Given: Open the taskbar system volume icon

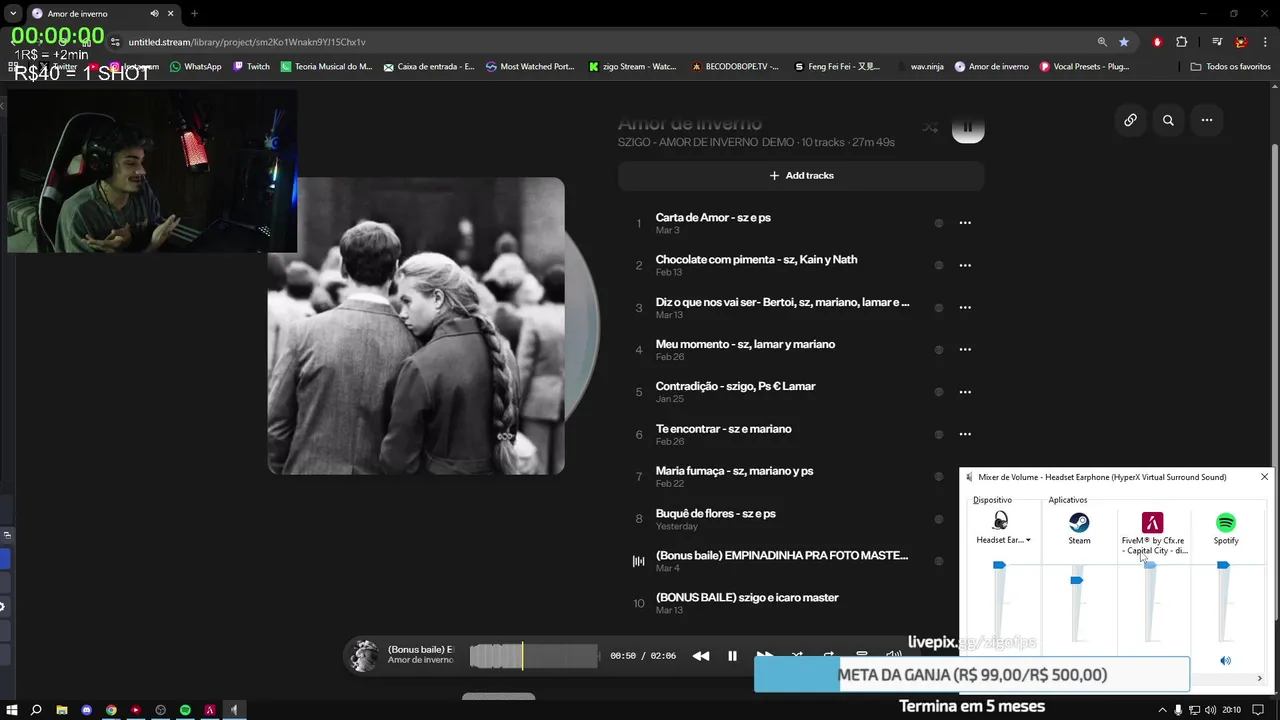Looking at the screenshot, I should click(x=1208, y=710).
